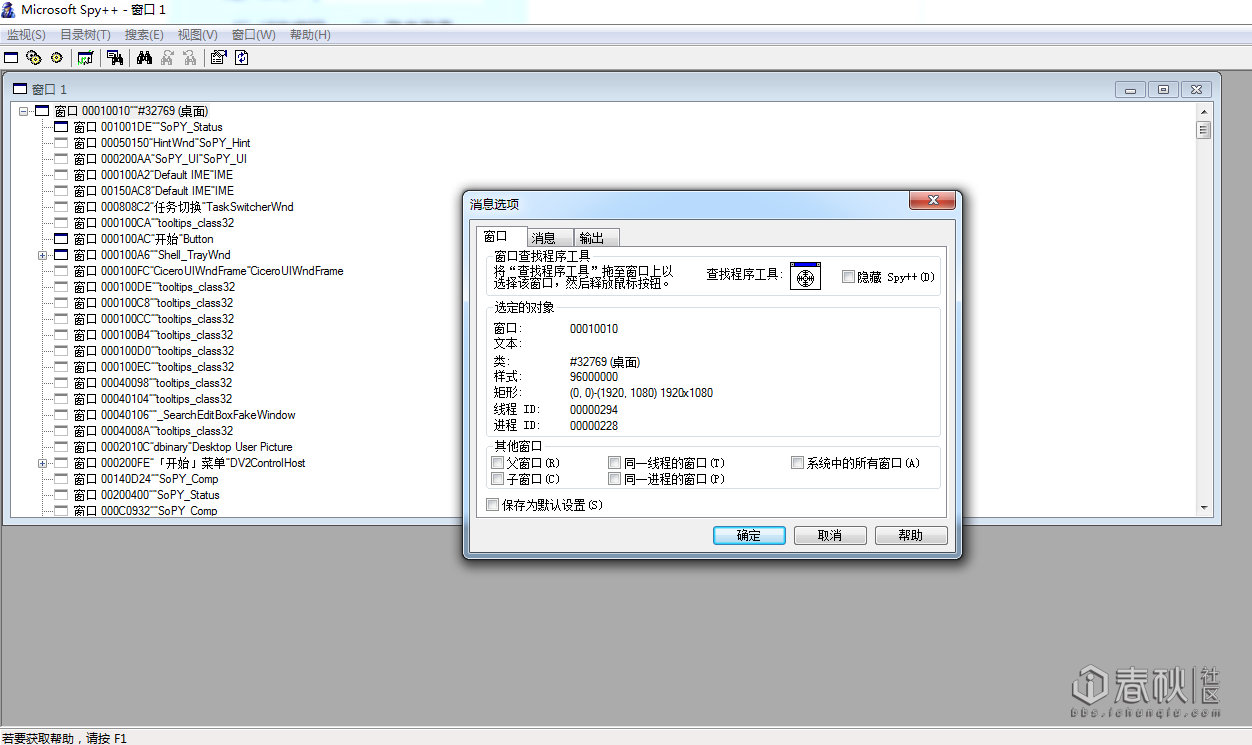The width and height of the screenshot is (1252, 745).
Task: Restore the 窗口 1 child window
Action: (x=1163, y=89)
